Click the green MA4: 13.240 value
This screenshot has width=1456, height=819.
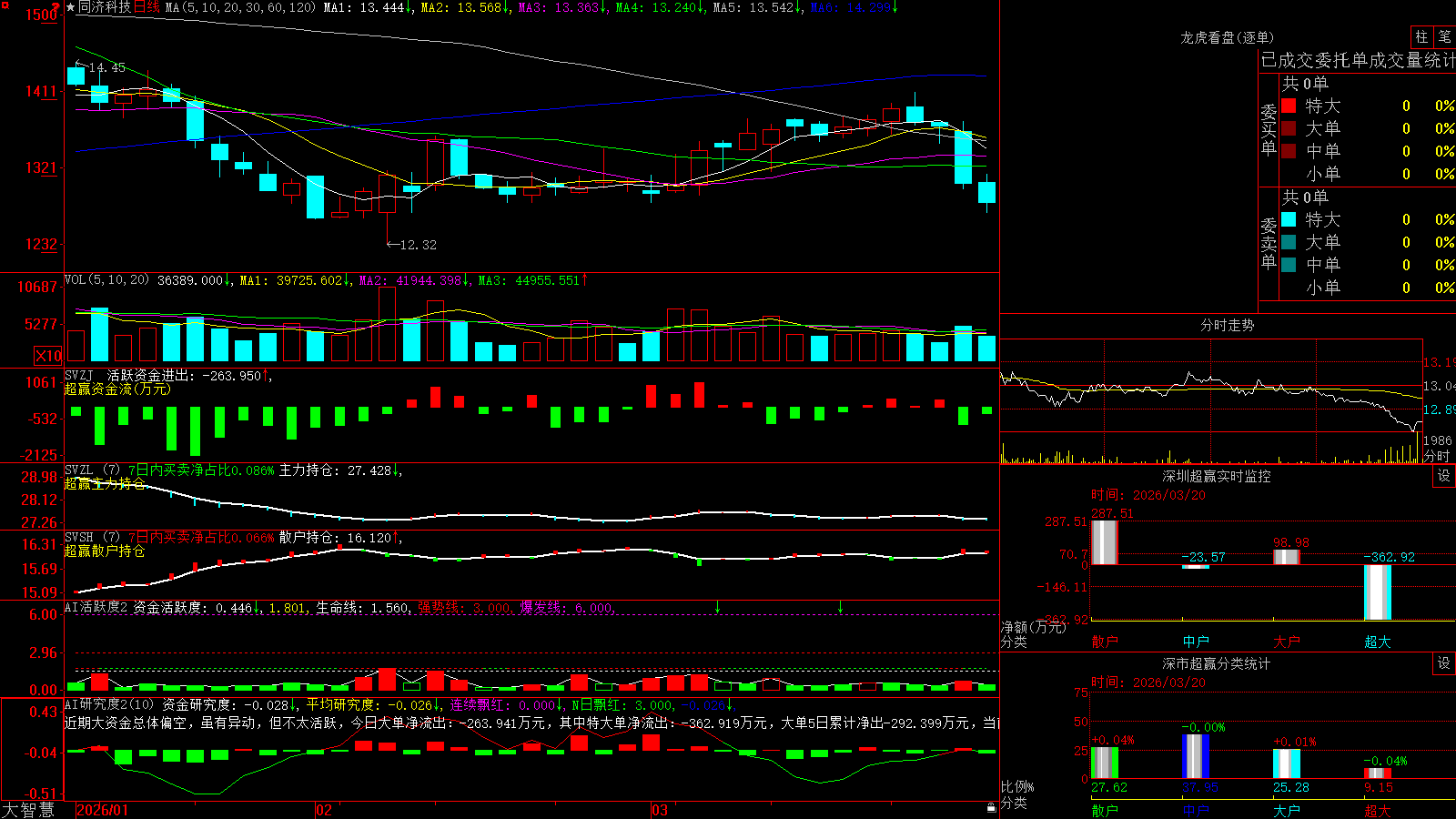tap(658, 7)
